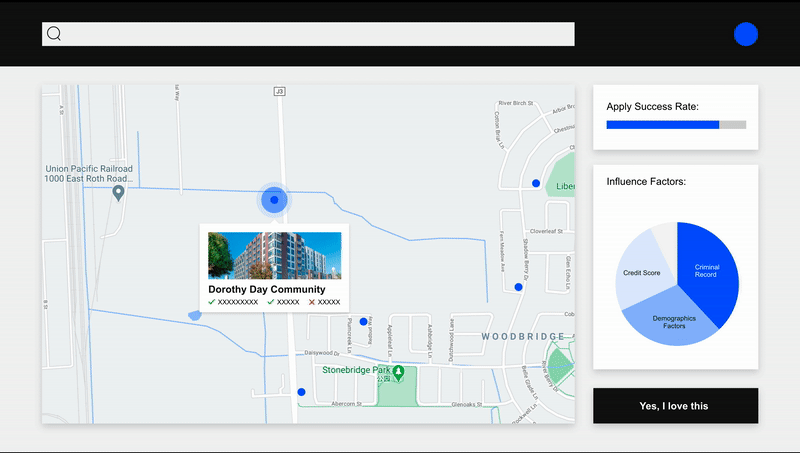Click the WOODBRIDGE neighborhood label
Image resolution: width=800 pixels, height=453 pixels.
(523, 336)
